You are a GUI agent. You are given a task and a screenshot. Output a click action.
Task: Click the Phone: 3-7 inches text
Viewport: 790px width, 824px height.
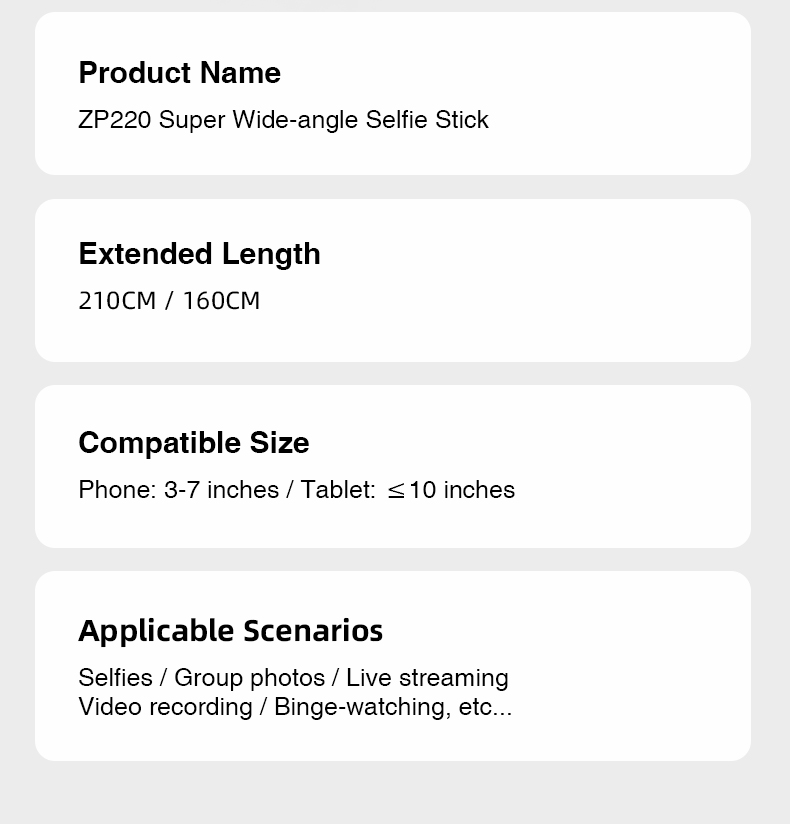pos(178,490)
